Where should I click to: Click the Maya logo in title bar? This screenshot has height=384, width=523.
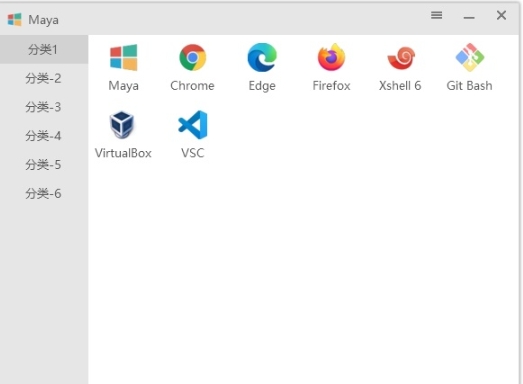pyautogui.click(x=14, y=20)
